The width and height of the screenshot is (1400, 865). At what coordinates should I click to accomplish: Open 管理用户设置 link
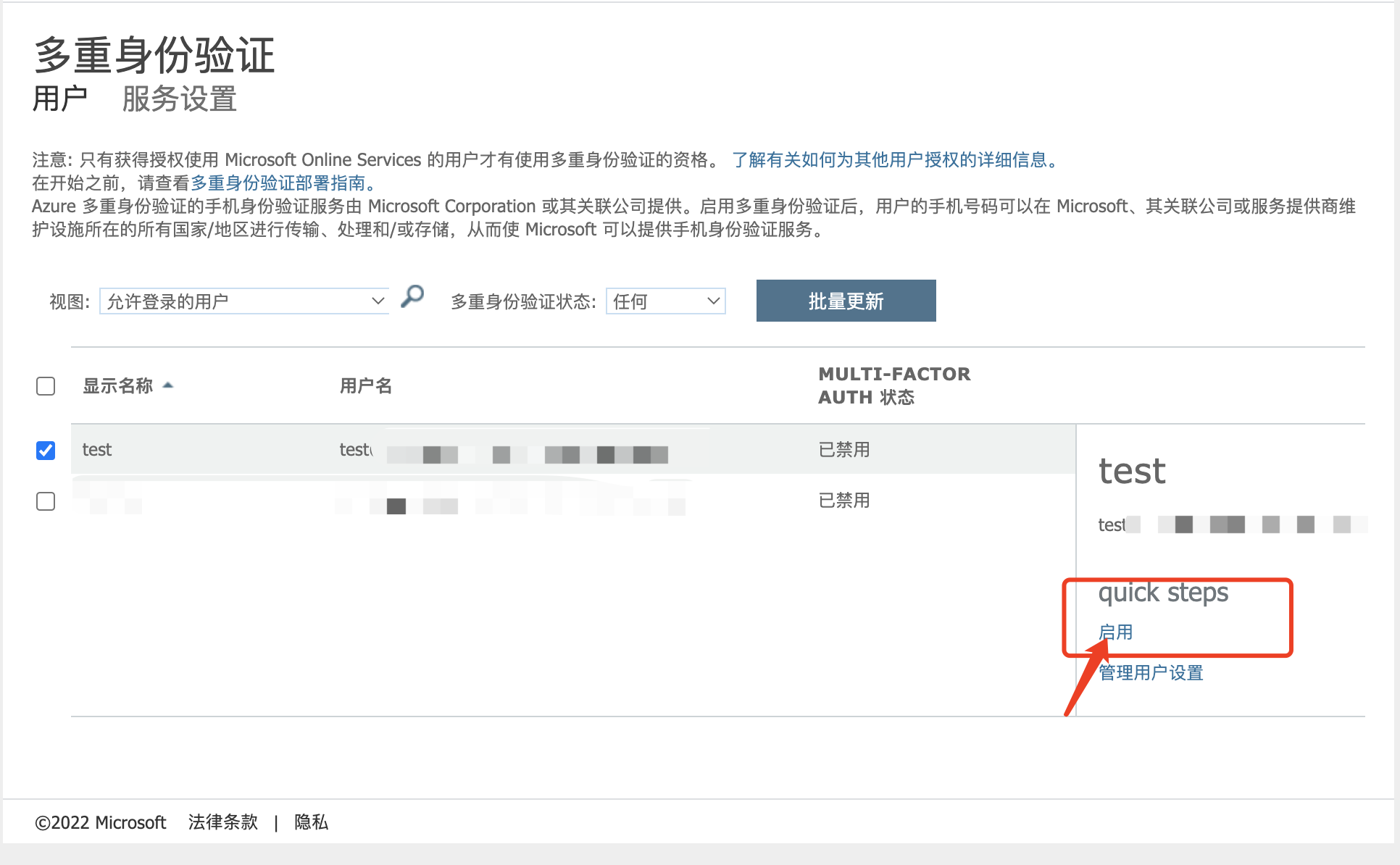[1149, 673]
